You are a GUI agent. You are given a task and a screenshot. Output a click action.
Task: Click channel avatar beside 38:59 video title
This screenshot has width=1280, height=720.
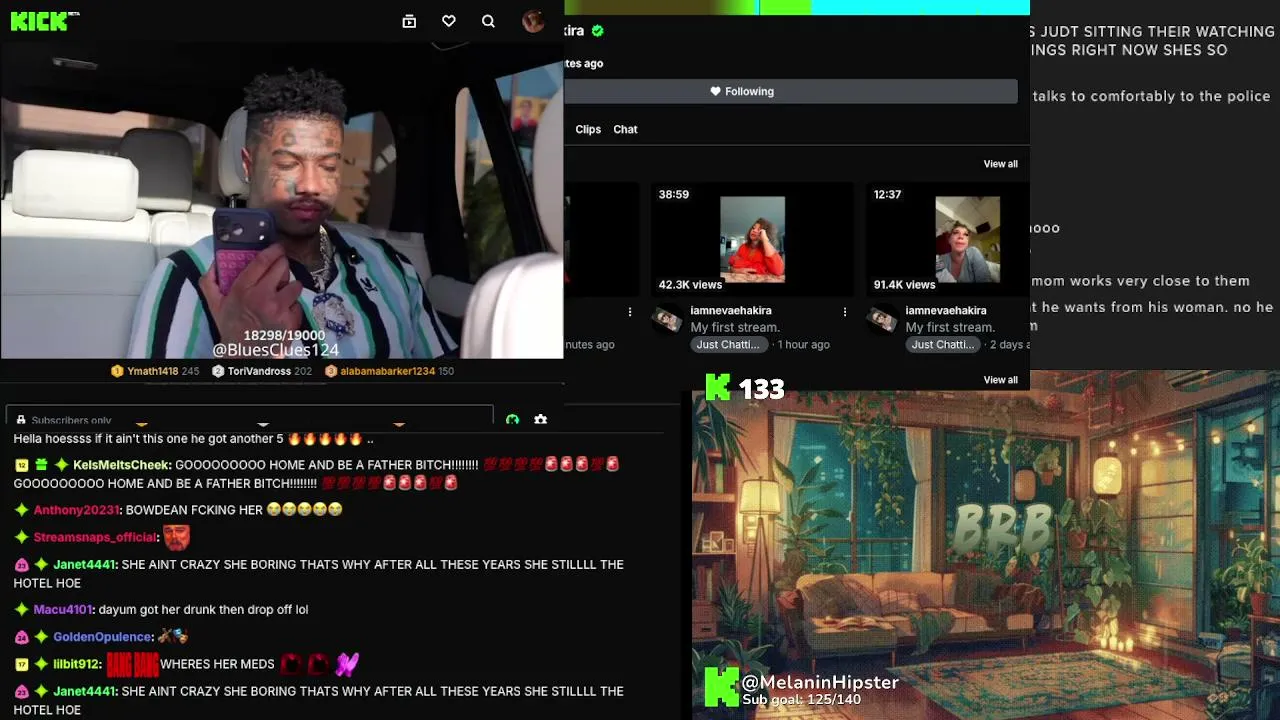667,320
